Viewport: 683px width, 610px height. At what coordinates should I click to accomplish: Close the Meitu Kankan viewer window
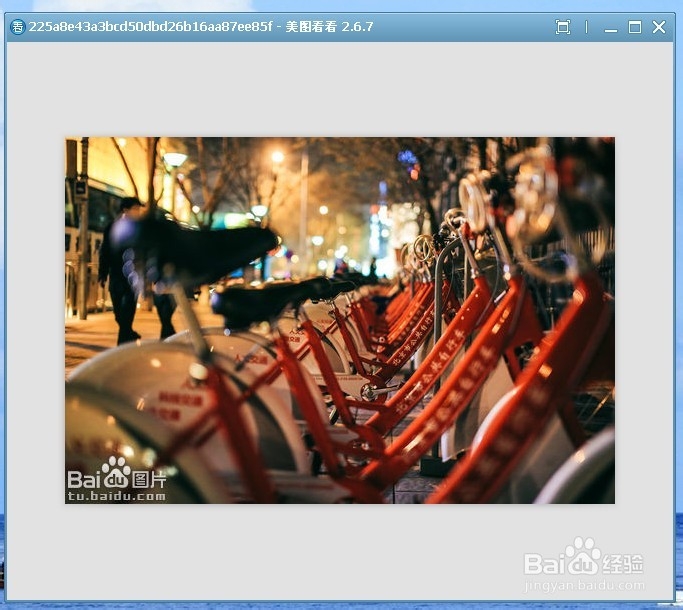[659, 27]
